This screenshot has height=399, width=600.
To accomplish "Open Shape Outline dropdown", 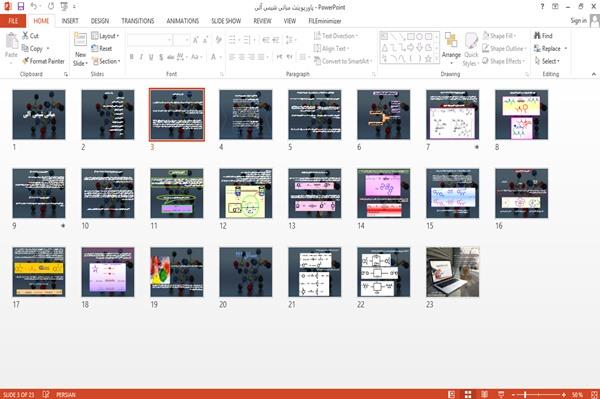I will click(x=504, y=48).
